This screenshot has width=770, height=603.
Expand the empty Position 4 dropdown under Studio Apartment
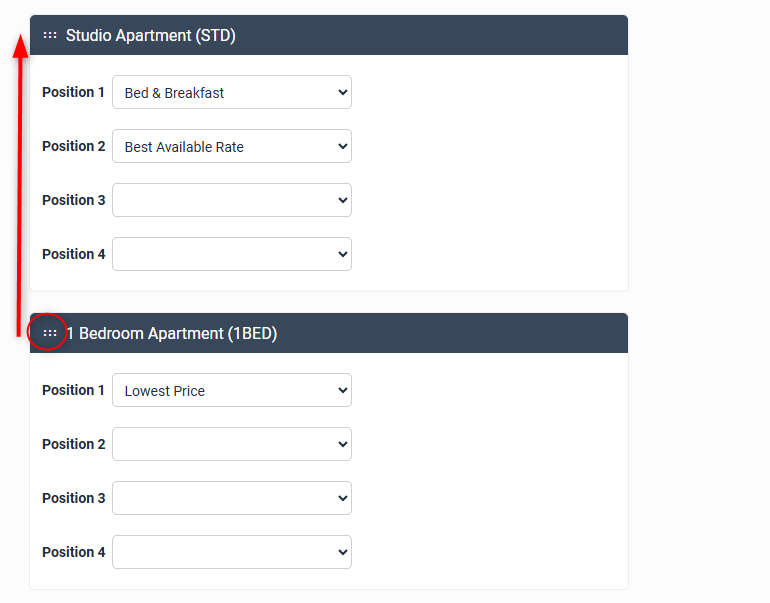pyautogui.click(x=232, y=254)
